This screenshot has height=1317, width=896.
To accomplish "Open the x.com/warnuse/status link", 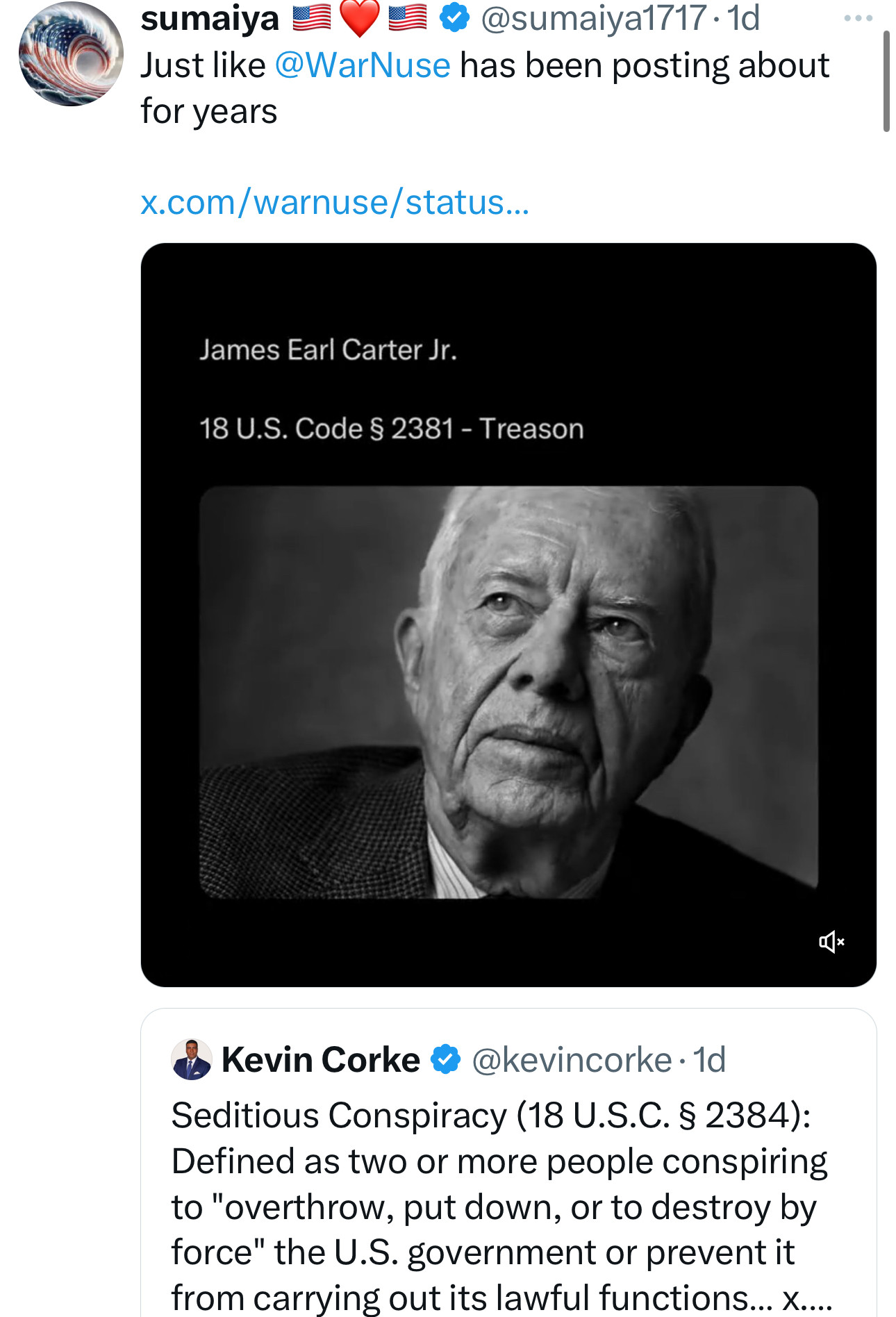I will click(x=335, y=203).
